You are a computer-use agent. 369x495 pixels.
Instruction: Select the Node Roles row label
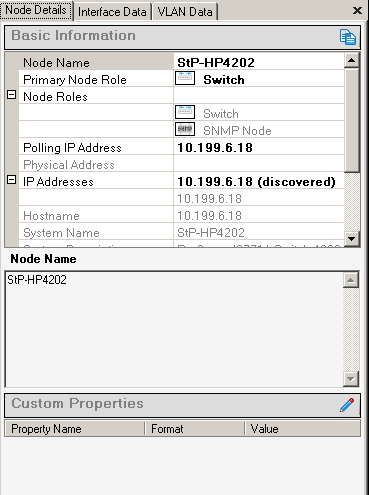(x=55, y=97)
